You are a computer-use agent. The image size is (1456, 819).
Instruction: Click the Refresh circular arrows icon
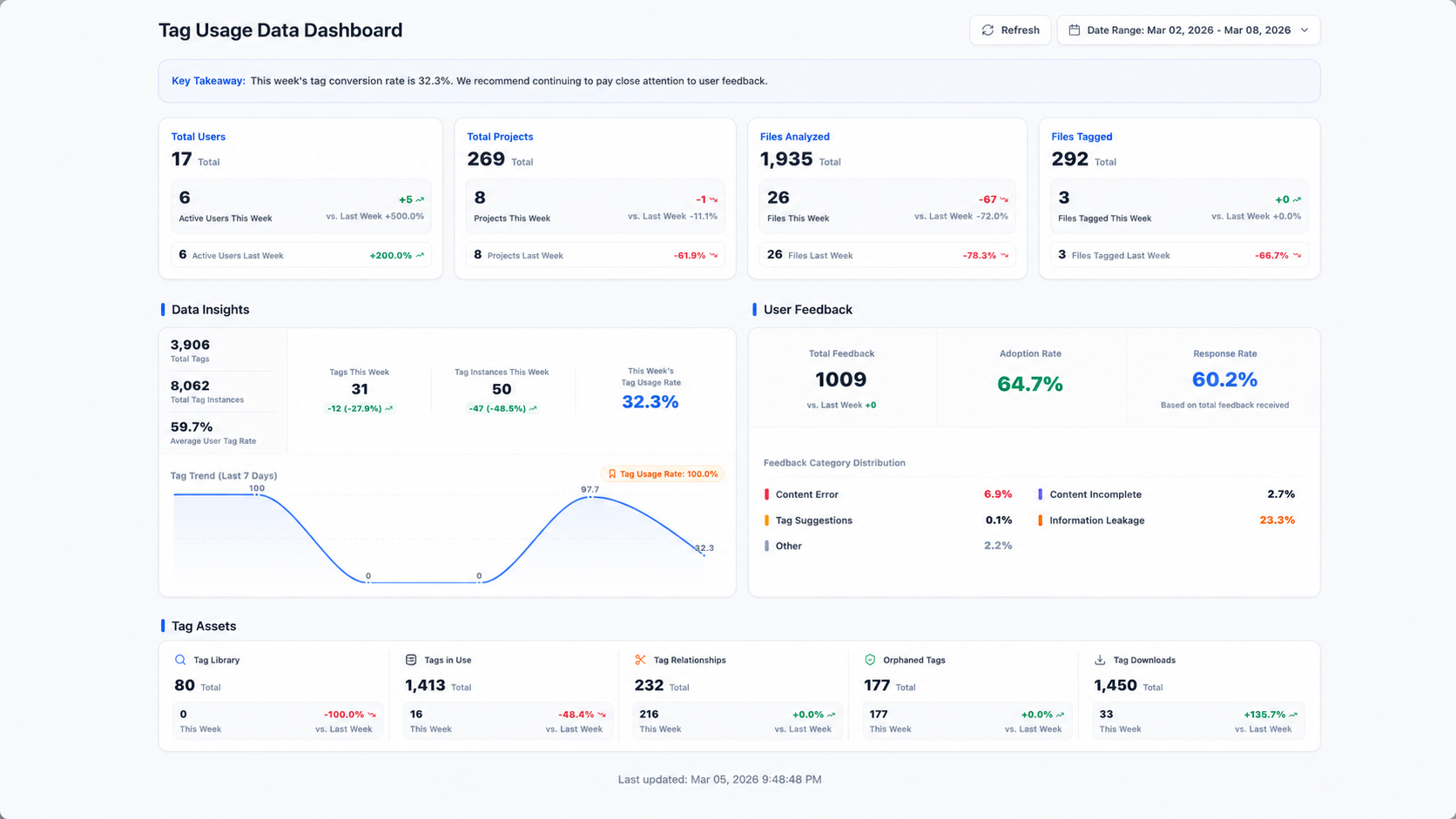[x=988, y=30]
